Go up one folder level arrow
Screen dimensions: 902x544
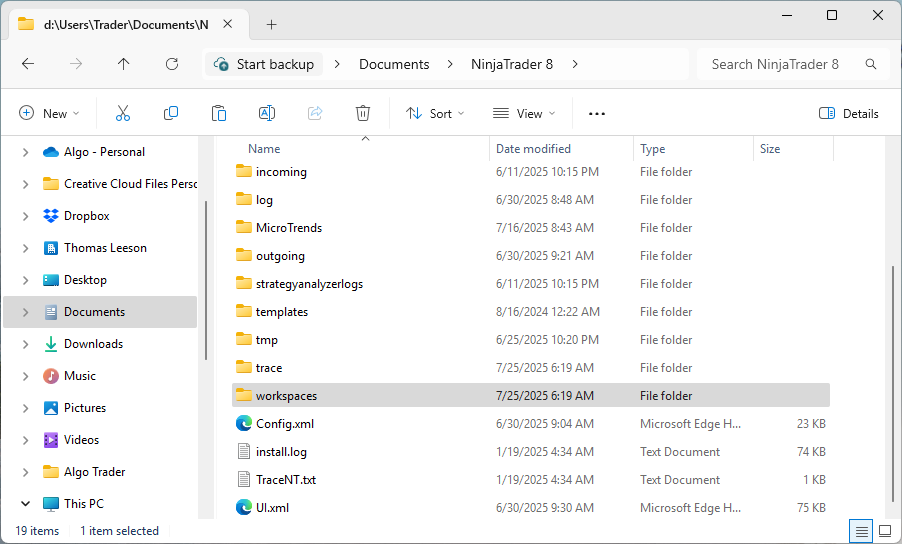point(124,64)
